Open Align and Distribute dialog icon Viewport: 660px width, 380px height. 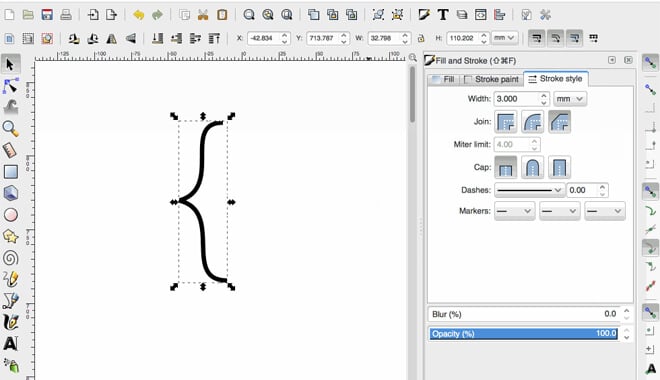[500, 15]
